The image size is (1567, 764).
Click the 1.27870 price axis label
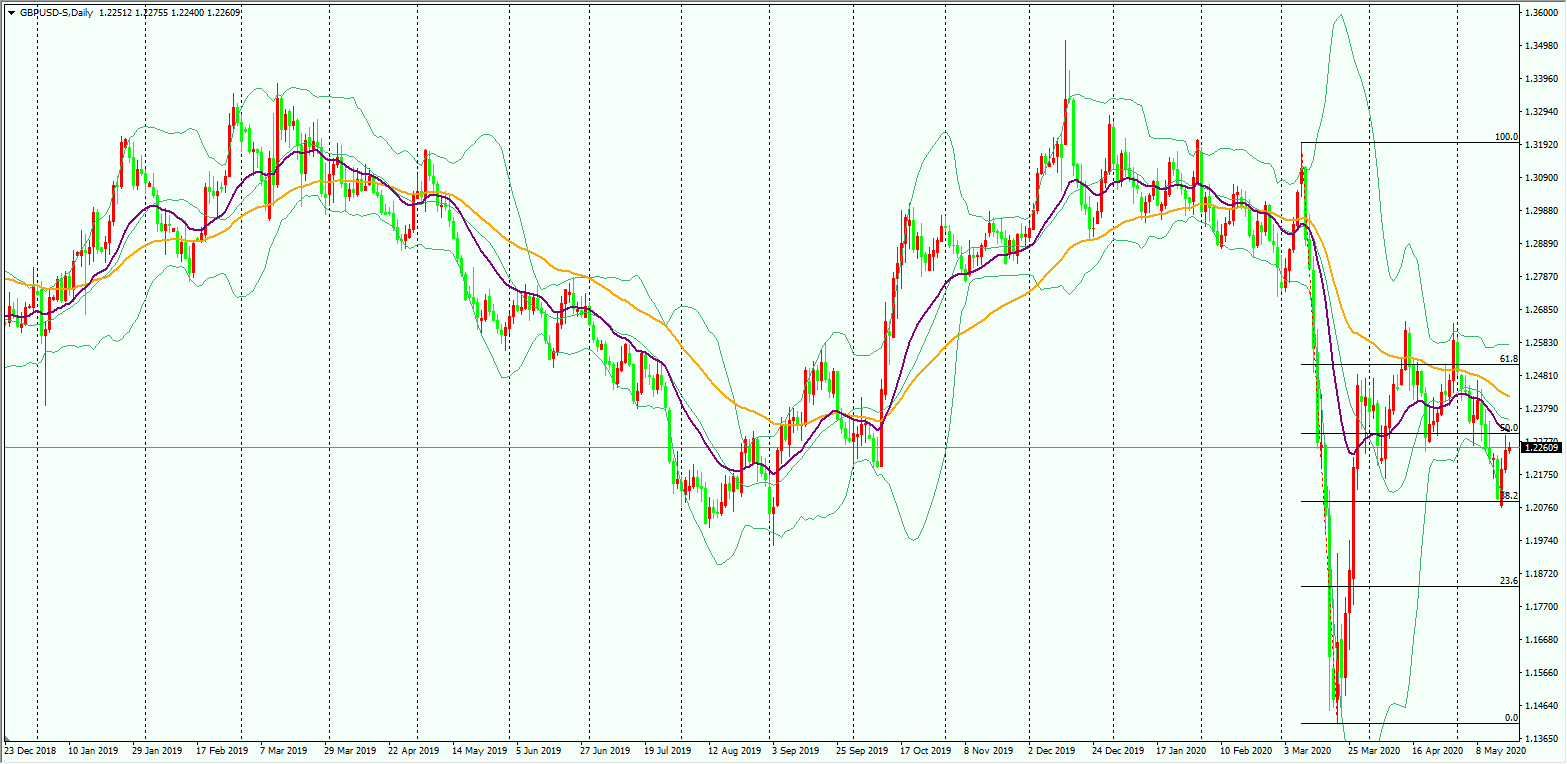pos(1541,277)
